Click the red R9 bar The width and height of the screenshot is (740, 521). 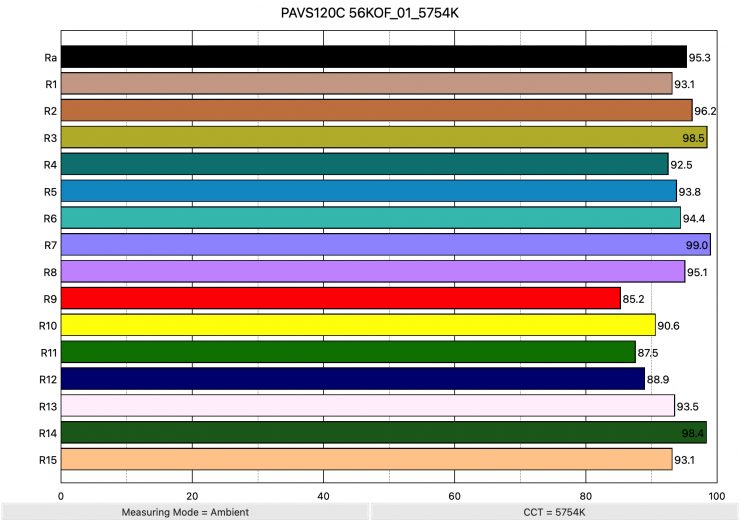click(341, 298)
